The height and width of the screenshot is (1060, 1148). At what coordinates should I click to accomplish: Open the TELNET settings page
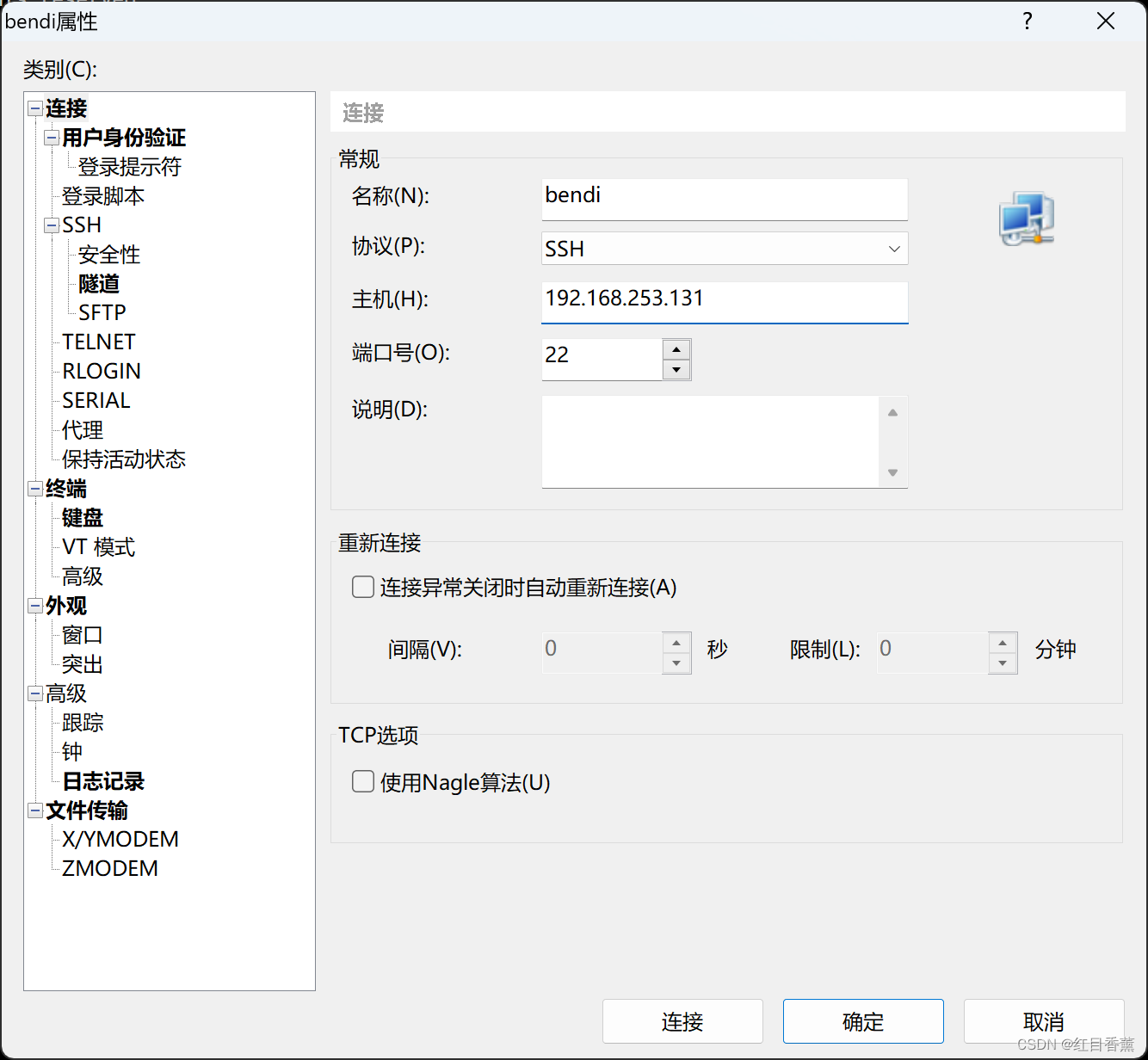click(97, 342)
